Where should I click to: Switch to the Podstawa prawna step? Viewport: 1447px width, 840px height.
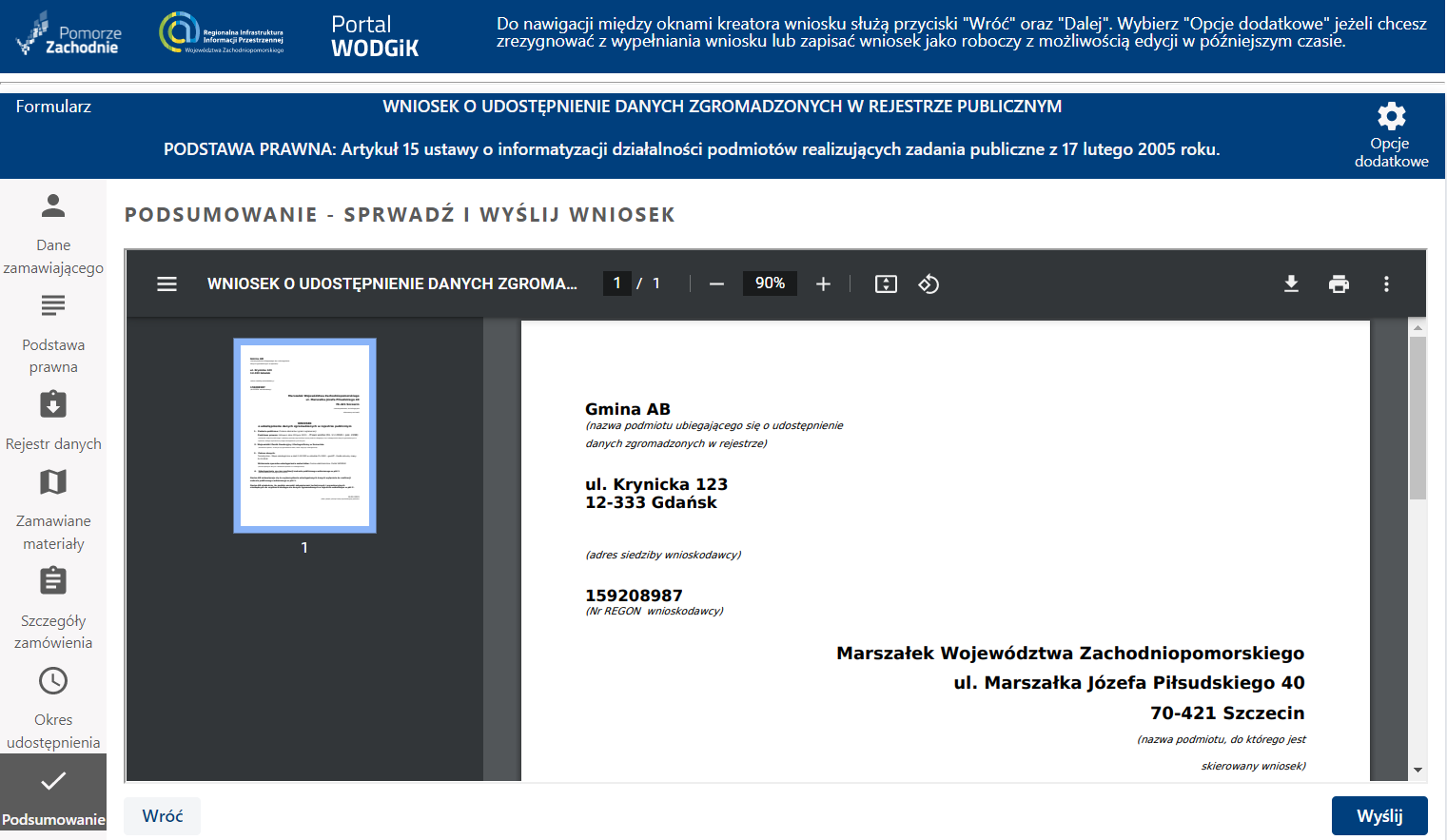coord(52,304)
